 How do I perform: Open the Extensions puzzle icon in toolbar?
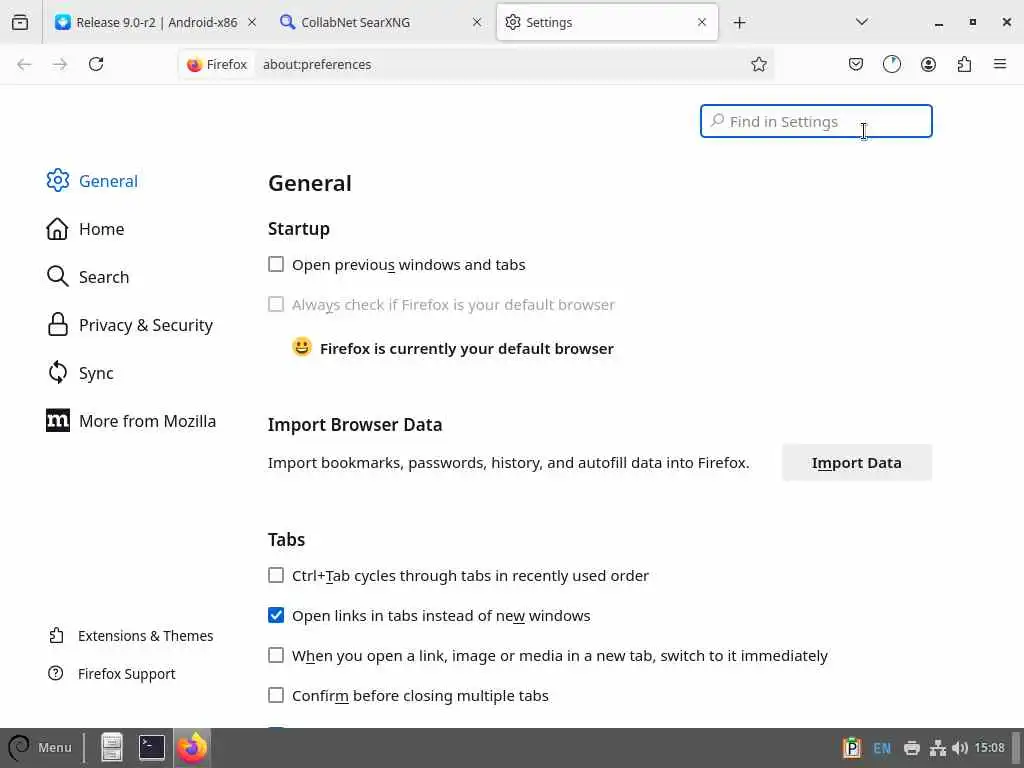pos(964,64)
